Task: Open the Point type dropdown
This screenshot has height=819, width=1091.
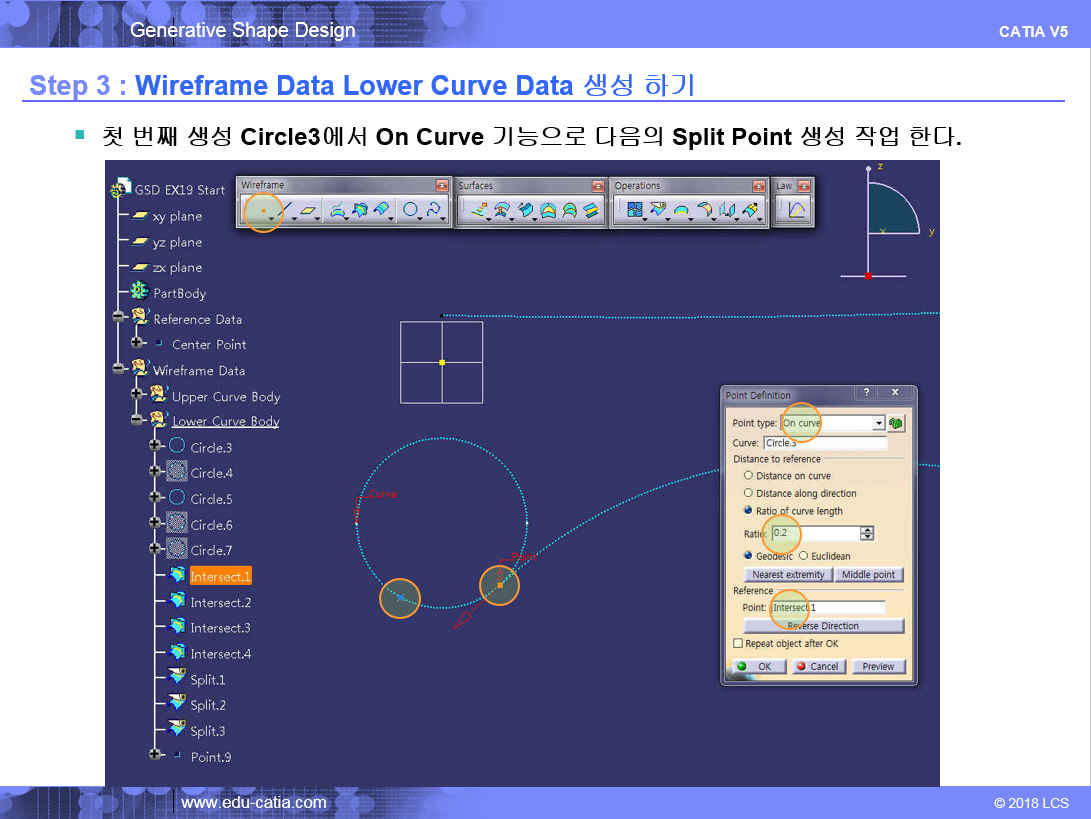Action: coord(878,424)
